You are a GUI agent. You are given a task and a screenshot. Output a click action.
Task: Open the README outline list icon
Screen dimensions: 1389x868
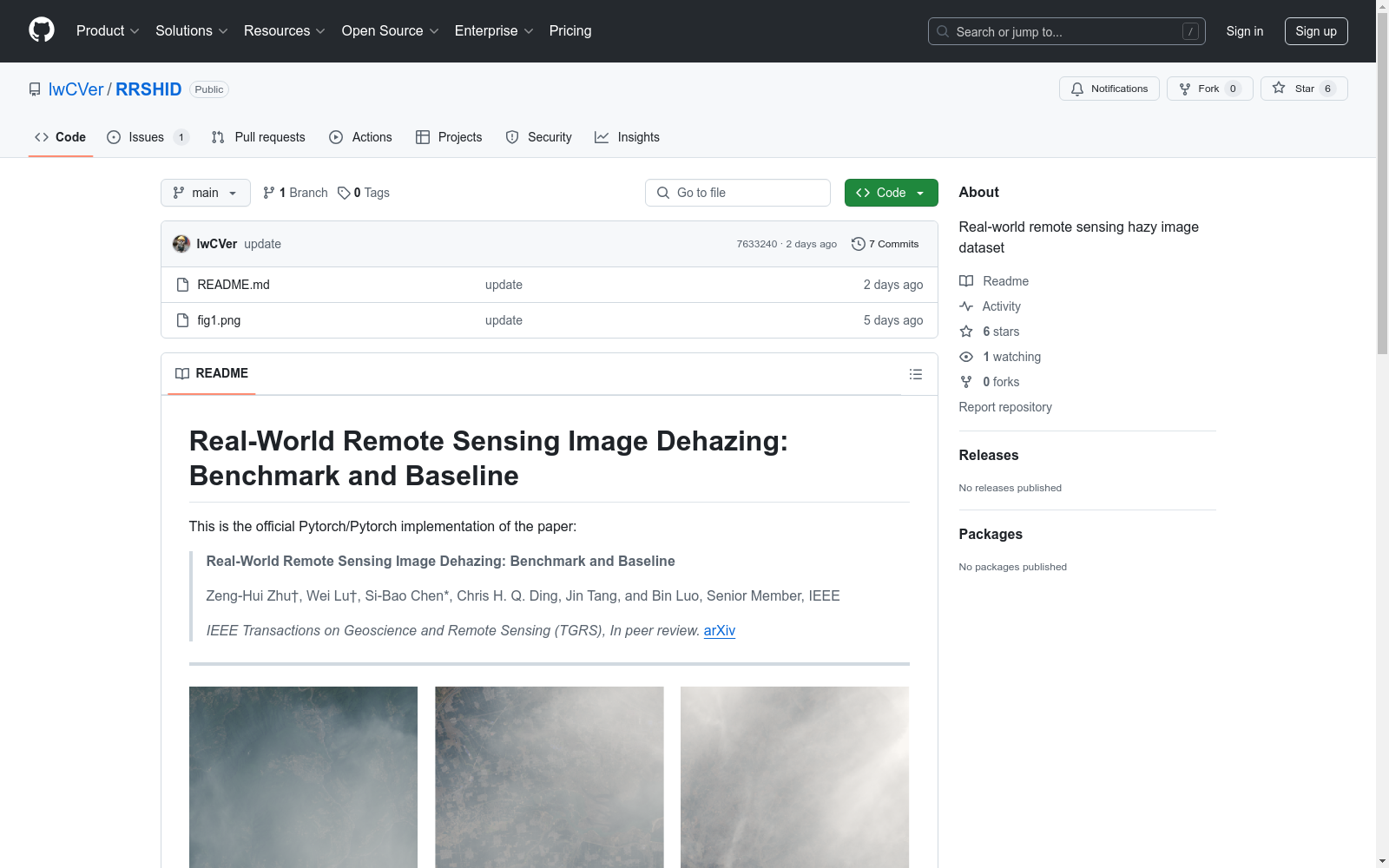(916, 373)
